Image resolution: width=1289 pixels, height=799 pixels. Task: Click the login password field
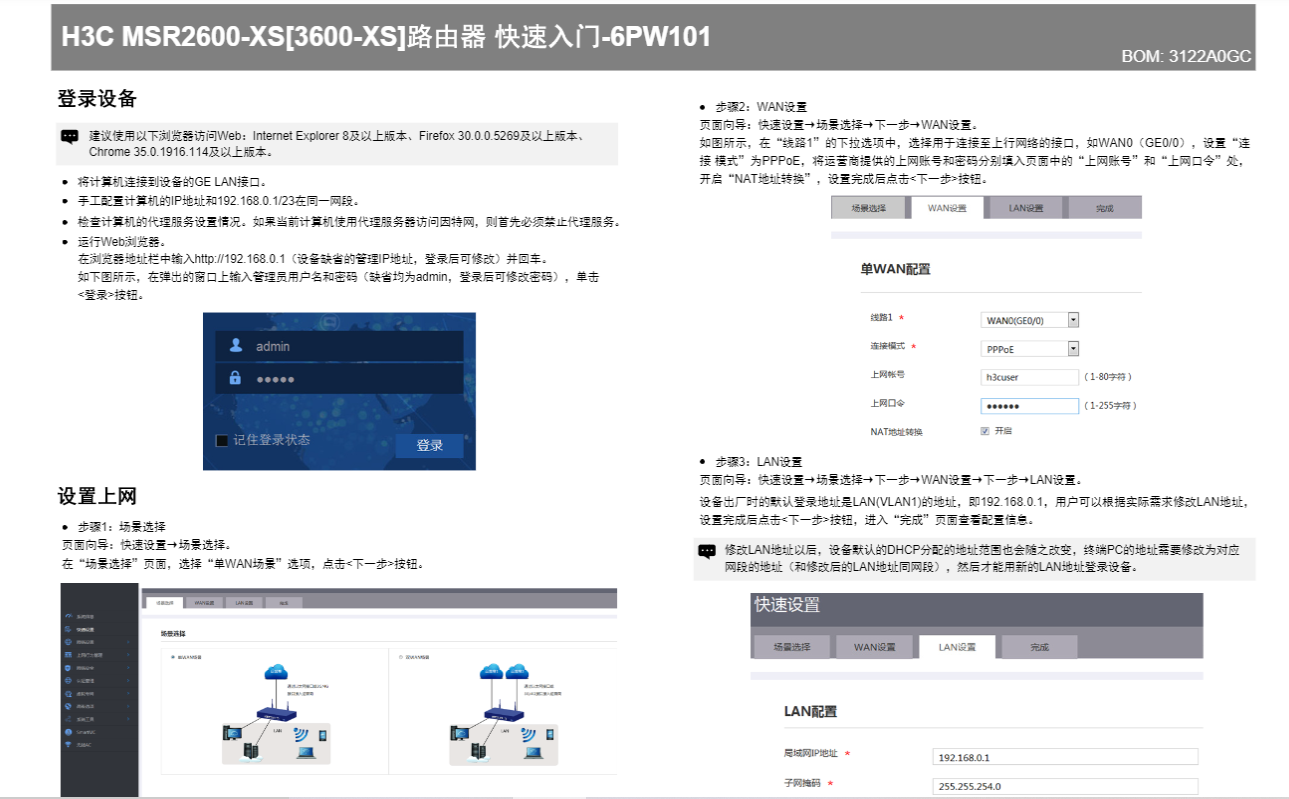(339, 378)
